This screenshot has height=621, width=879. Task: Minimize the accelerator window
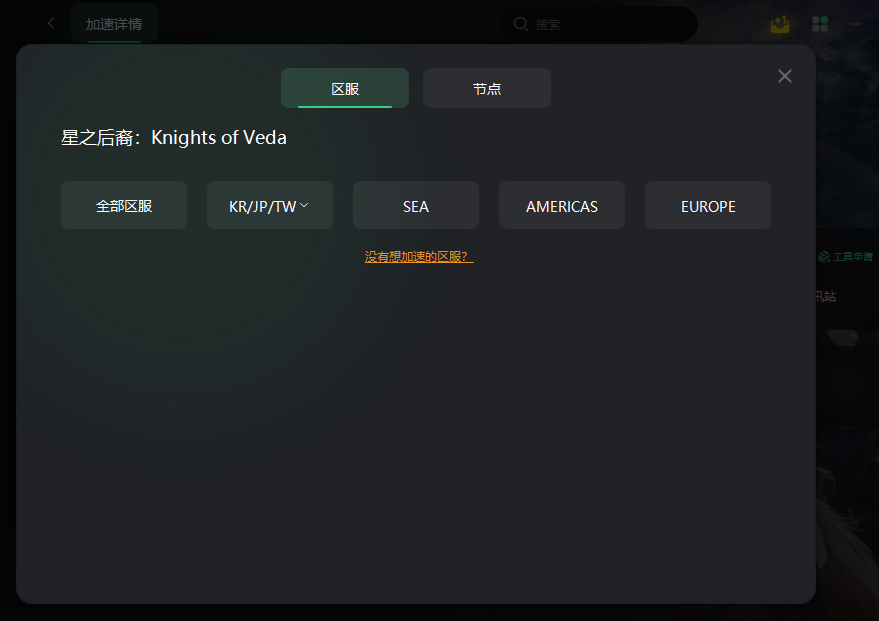855,24
